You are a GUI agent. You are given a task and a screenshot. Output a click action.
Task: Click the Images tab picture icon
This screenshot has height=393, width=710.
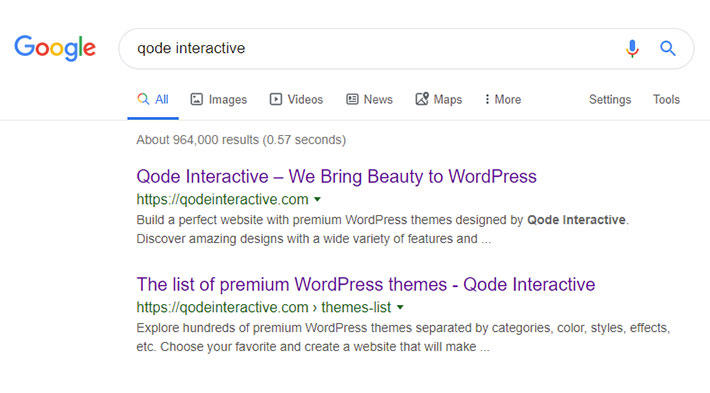tap(197, 99)
